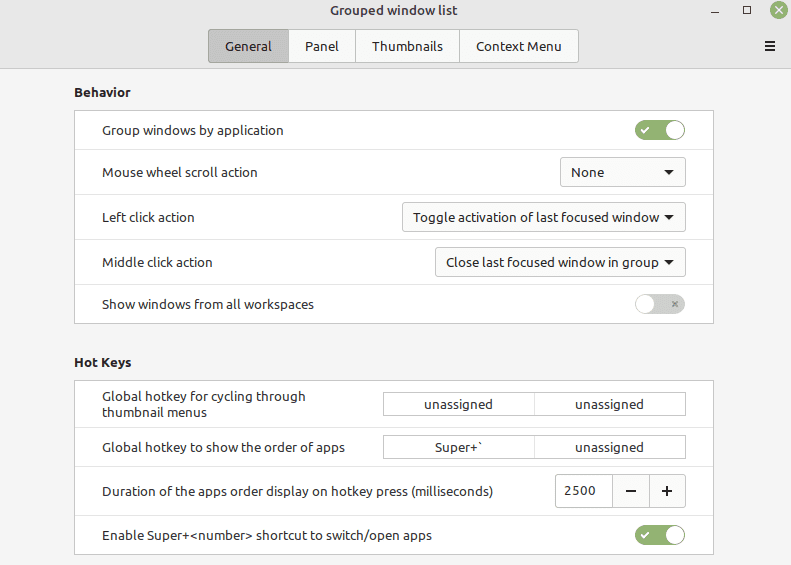Maximize the Grouped window list window
Screen dimensions: 791x565
[x=747, y=10]
